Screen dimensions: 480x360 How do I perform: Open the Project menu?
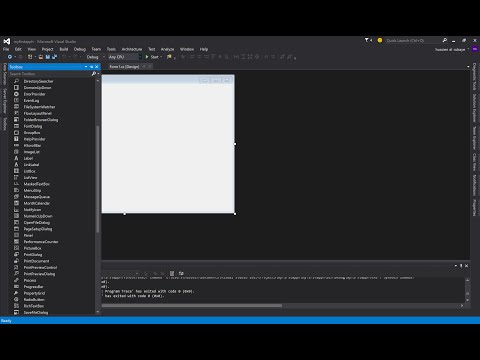click(x=47, y=49)
